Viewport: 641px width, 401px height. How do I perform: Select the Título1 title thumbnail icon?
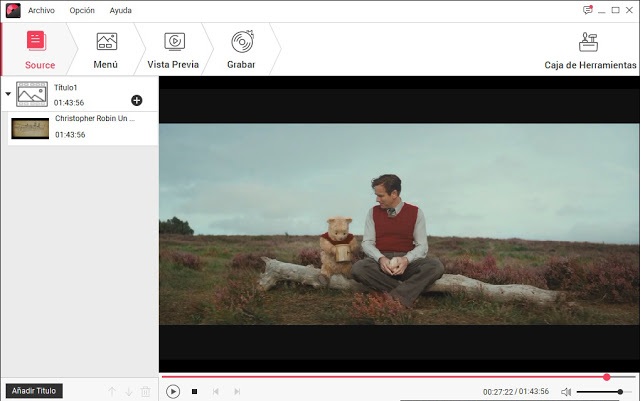[x=32, y=94]
